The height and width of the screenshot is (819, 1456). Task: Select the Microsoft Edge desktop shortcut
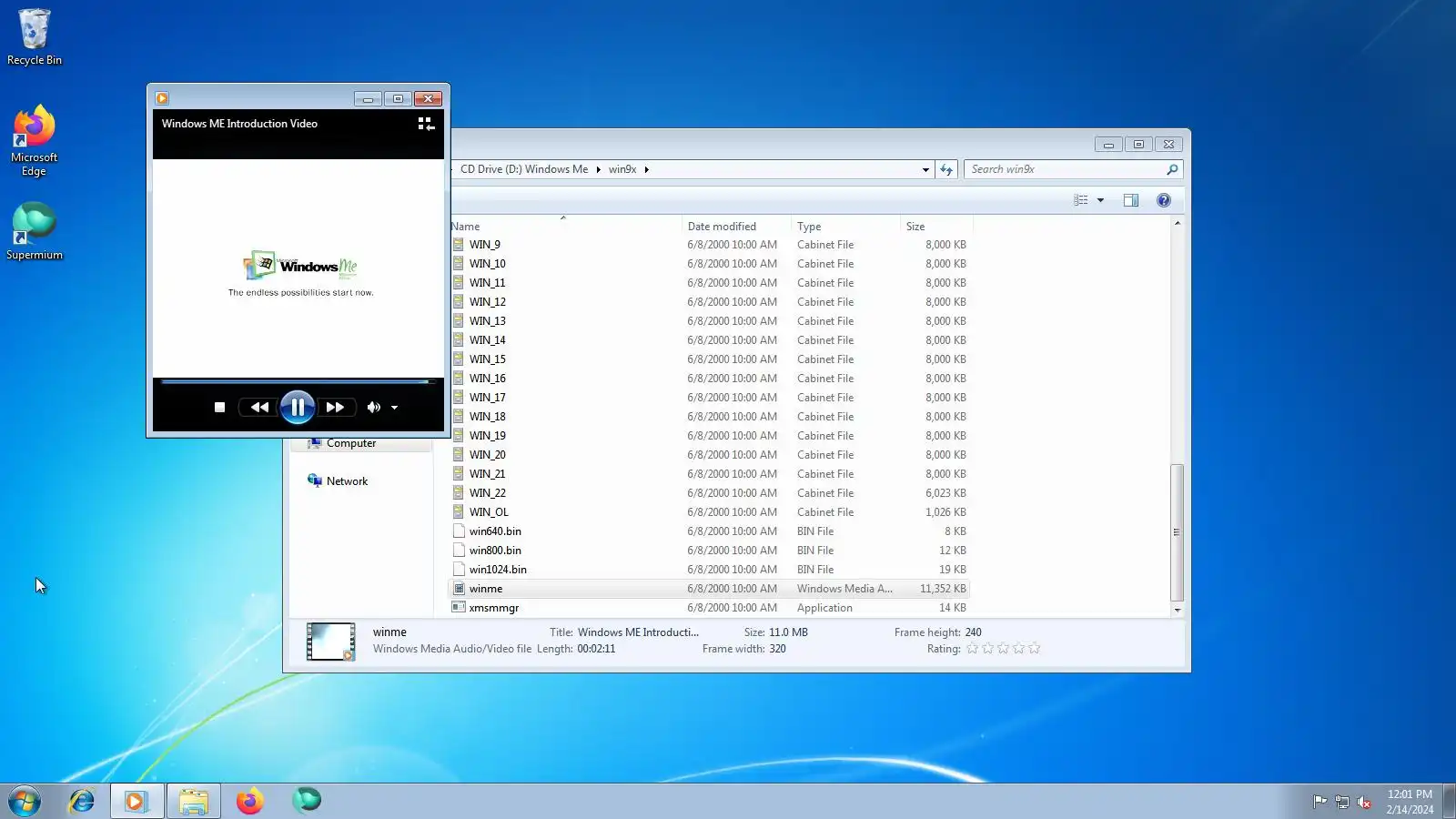point(35,141)
